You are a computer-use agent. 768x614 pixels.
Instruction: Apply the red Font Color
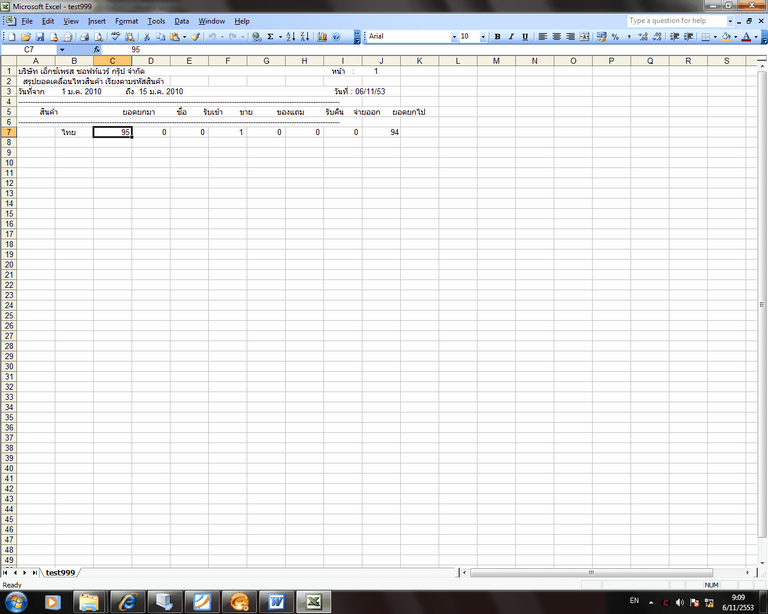pos(746,37)
